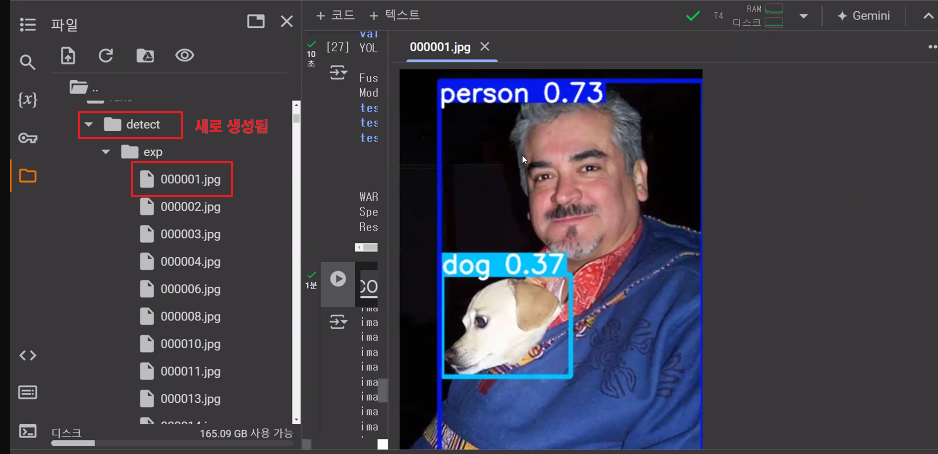
Task: Open RAM and disk resource indicator
Action: click(758, 16)
